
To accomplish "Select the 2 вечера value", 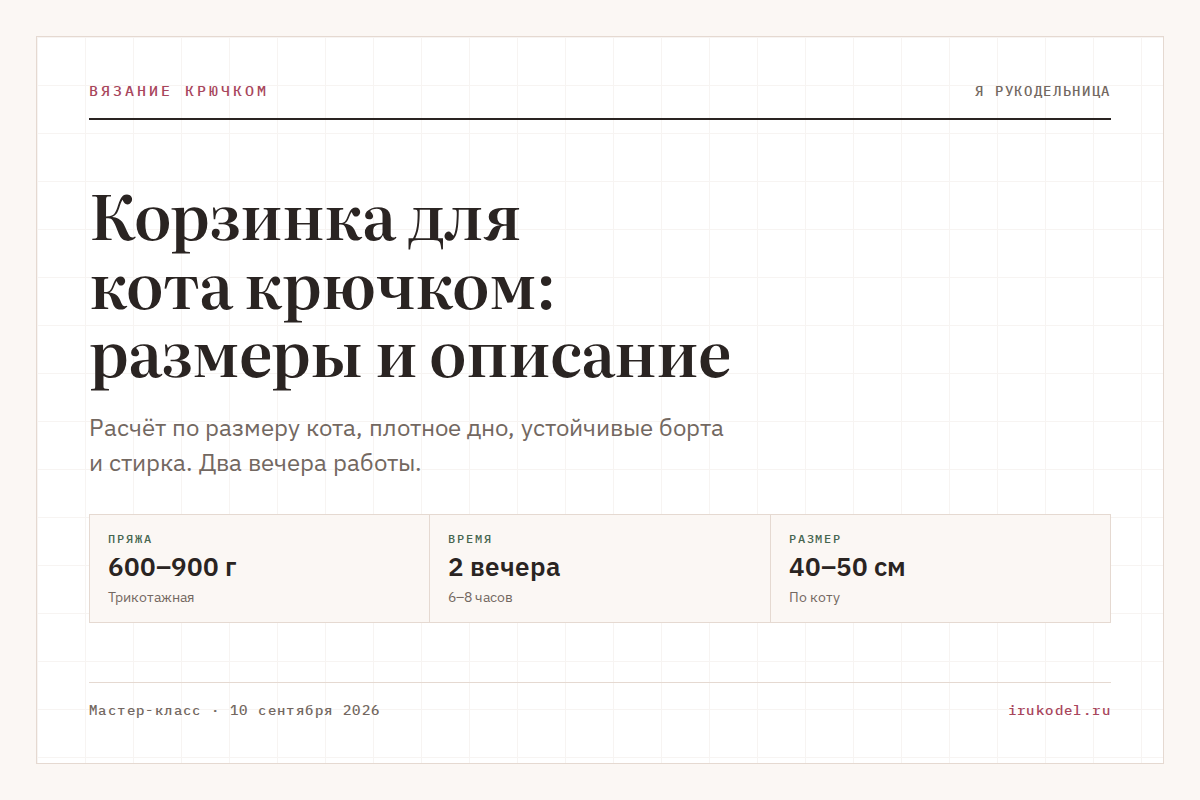I will coord(504,567).
